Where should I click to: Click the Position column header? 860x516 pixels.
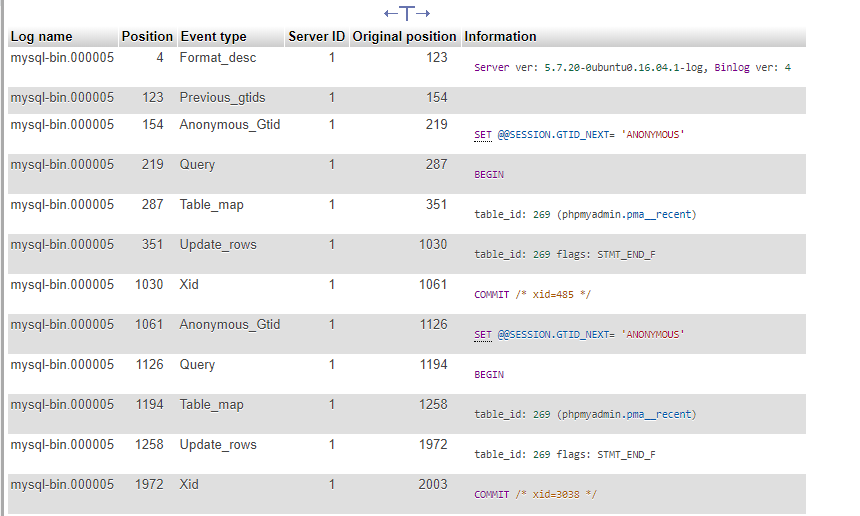pos(147,37)
